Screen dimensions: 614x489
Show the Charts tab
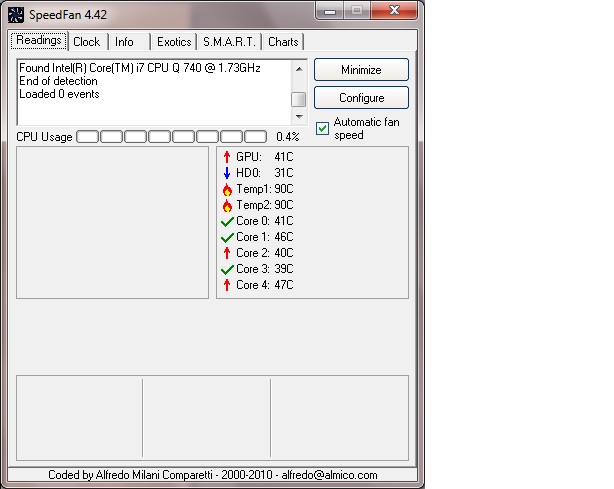[283, 42]
